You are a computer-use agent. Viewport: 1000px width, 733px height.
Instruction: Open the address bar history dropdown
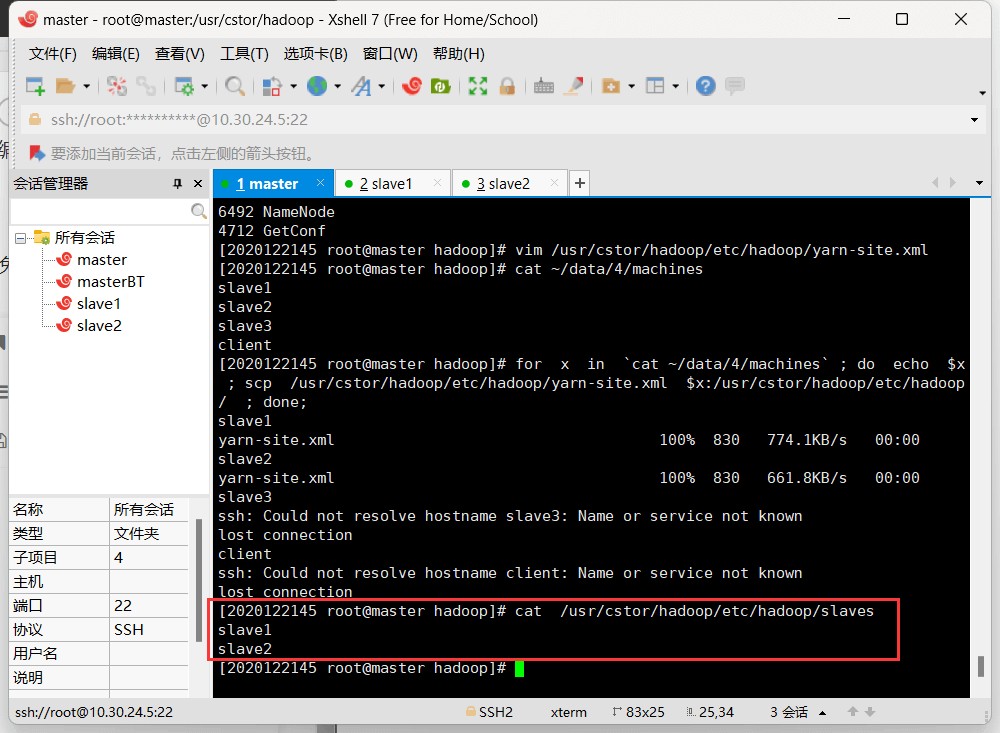pyautogui.click(x=975, y=120)
